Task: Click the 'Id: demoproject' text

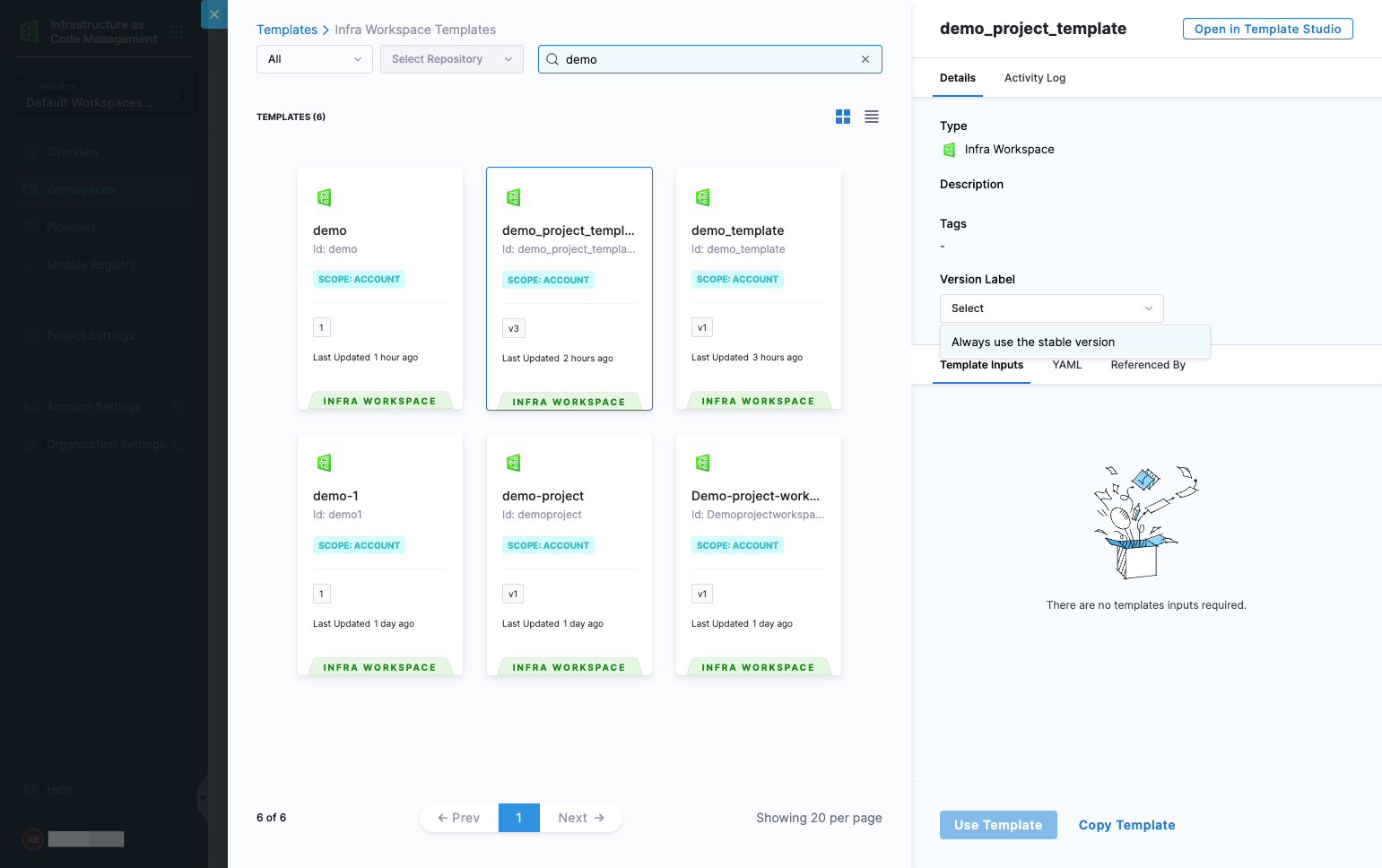Action: 542,515
